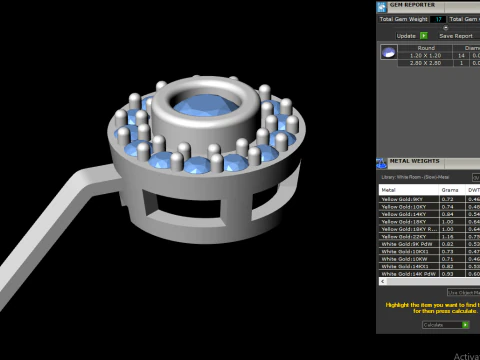Select the 1.20 X 1.20 gem row
The image size is (480, 360).
[x=425, y=56]
